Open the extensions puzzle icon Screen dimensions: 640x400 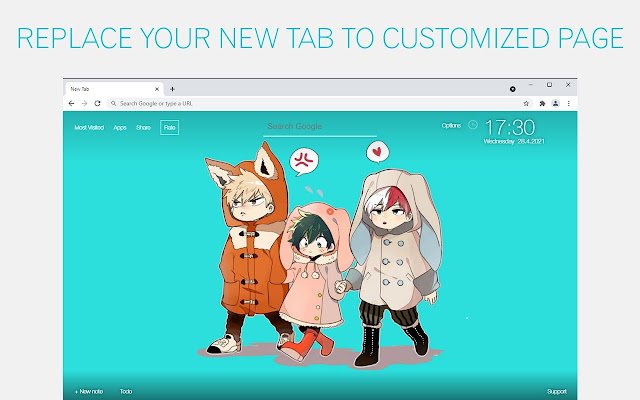(542, 104)
